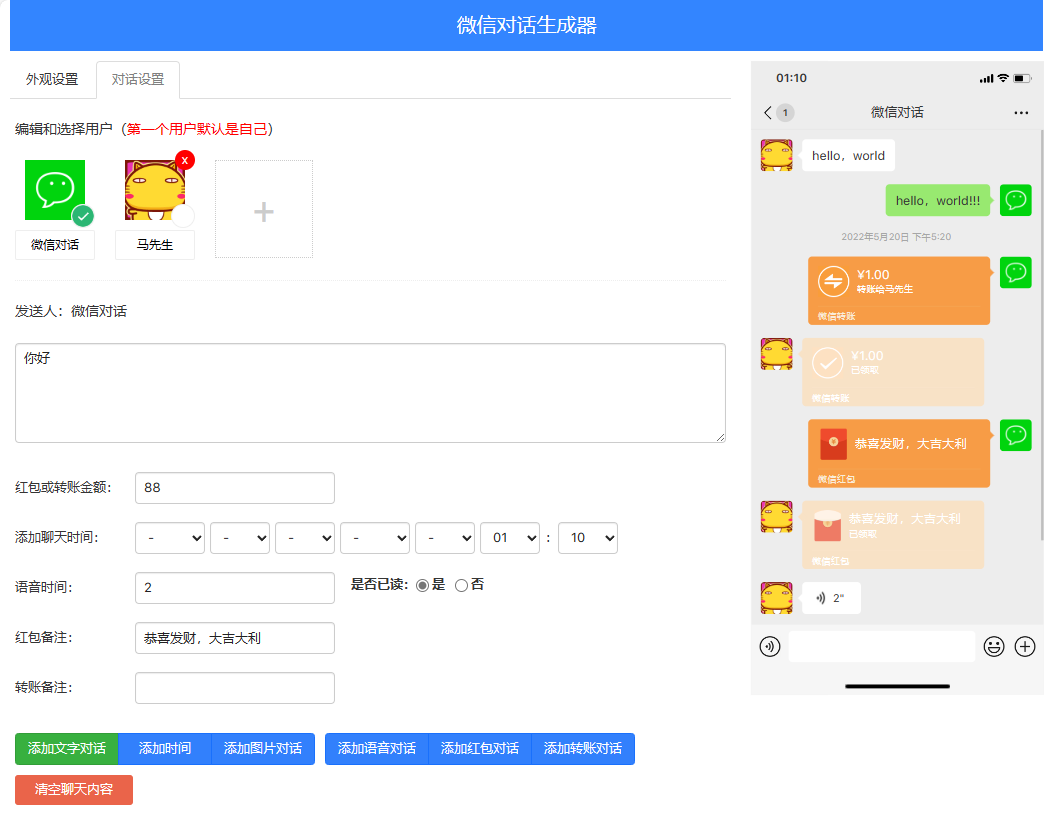Click the 添加语音对话 button
Screen dimensions: 1053x818
point(377,749)
